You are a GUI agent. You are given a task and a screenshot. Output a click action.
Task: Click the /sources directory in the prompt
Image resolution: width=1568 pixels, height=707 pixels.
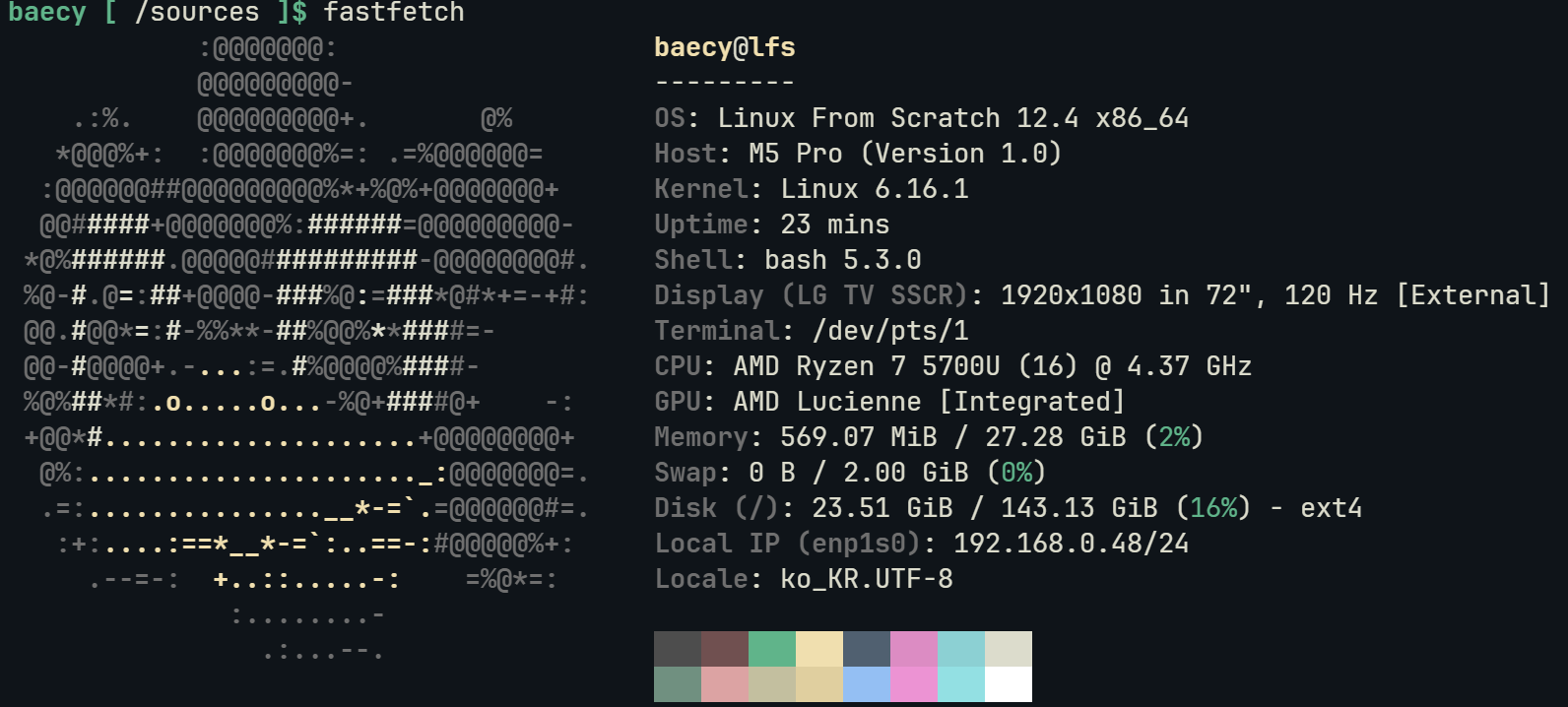pyautogui.click(x=196, y=13)
